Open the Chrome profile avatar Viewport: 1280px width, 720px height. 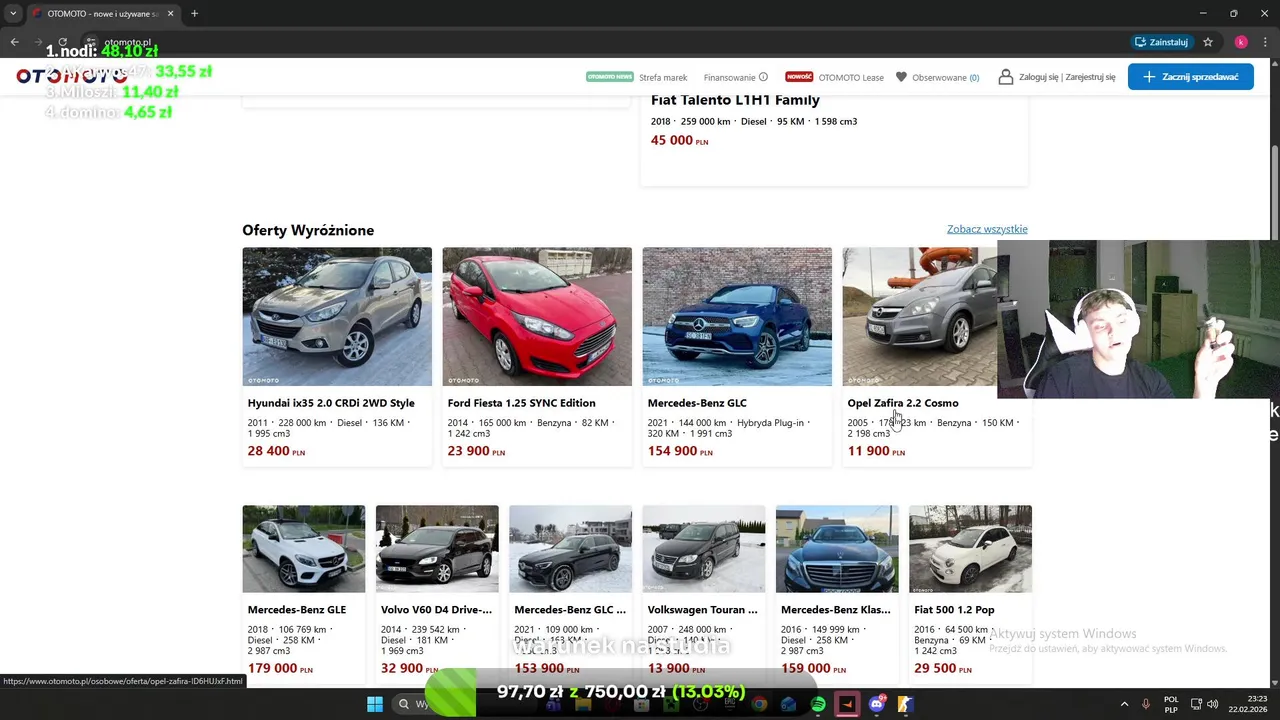tap(1241, 42)
